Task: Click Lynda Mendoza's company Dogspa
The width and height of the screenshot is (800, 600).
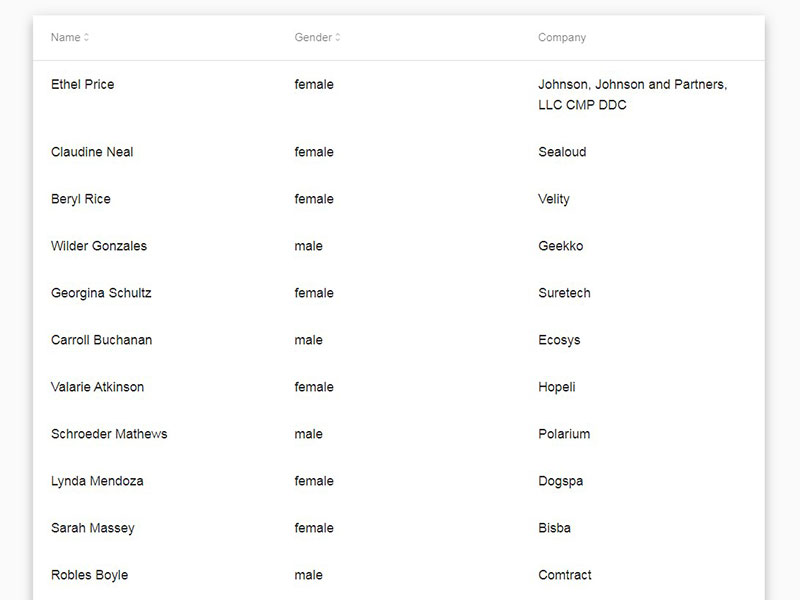Action: click(558, 481)
